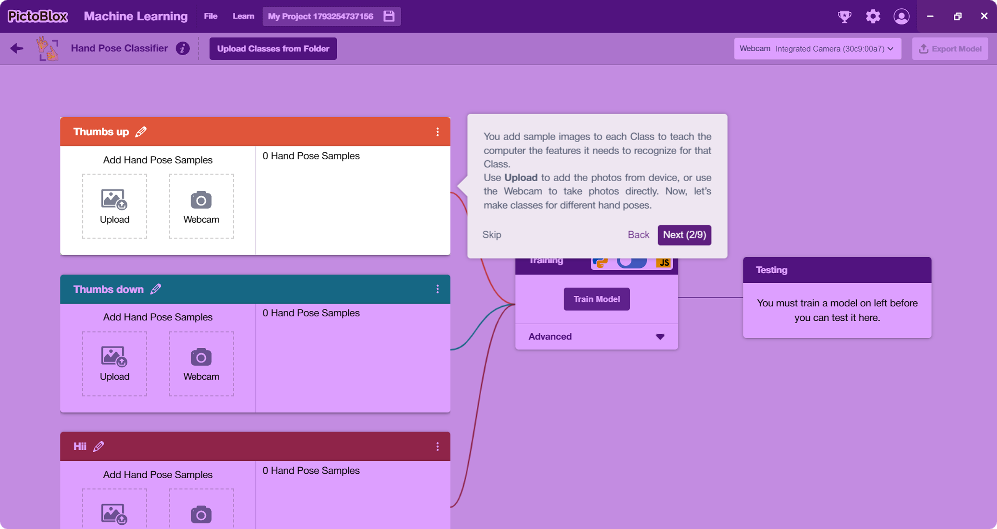Save project via the floppy disk icon
Viewport: 997px width, 529px height.
tap(389, 17)
